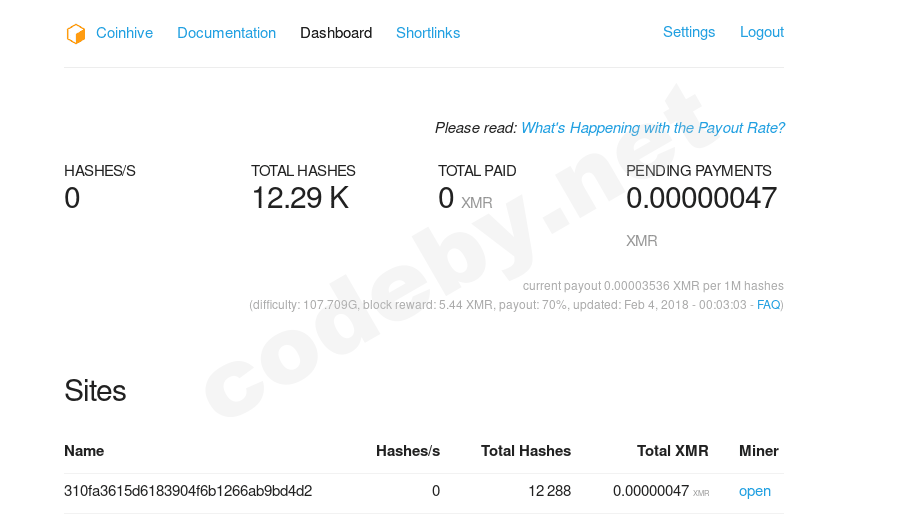Click the Total XMR value in the site row
This screenshot has width=919, height=520.
661,491
